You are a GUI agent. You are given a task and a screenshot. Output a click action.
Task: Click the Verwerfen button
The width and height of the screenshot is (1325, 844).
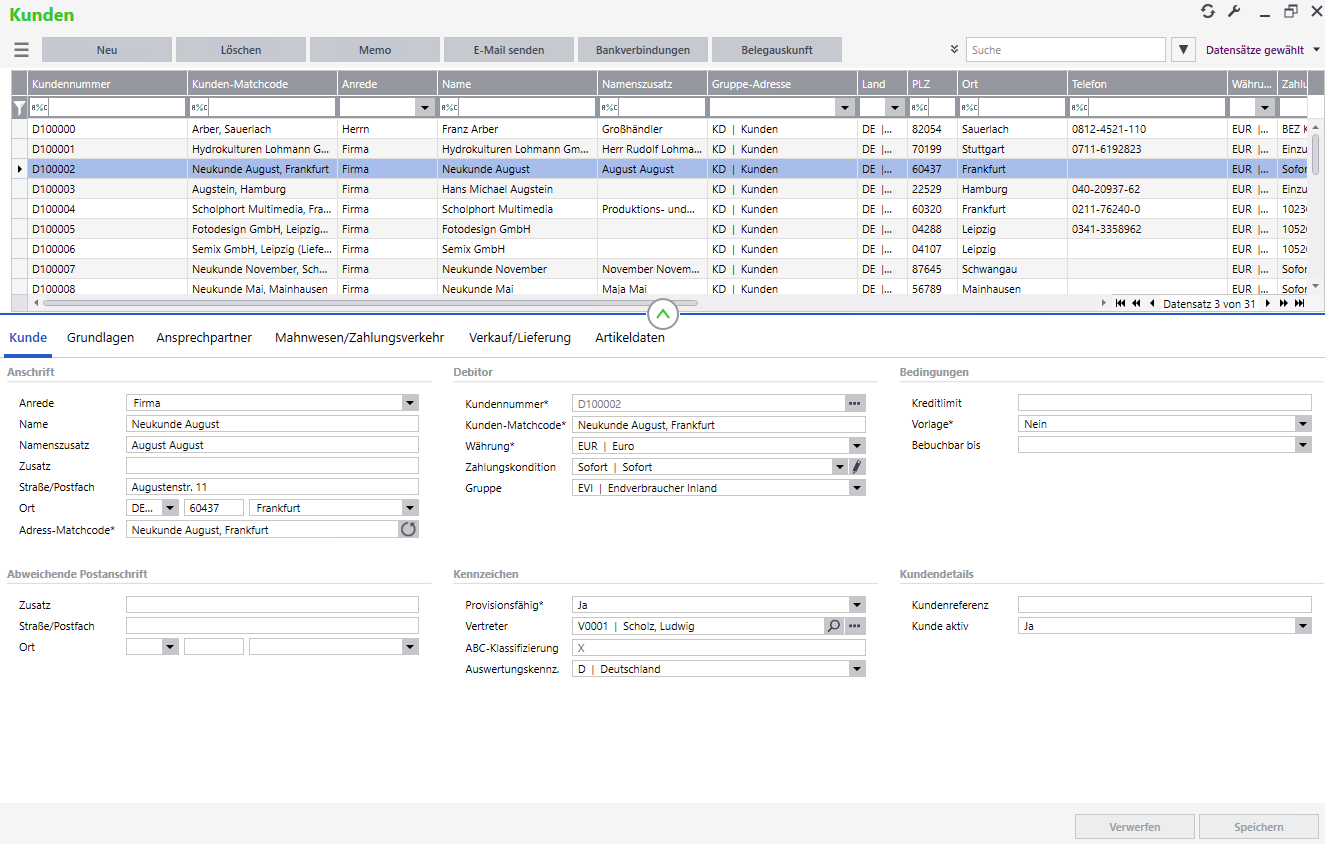[1135, 827]
